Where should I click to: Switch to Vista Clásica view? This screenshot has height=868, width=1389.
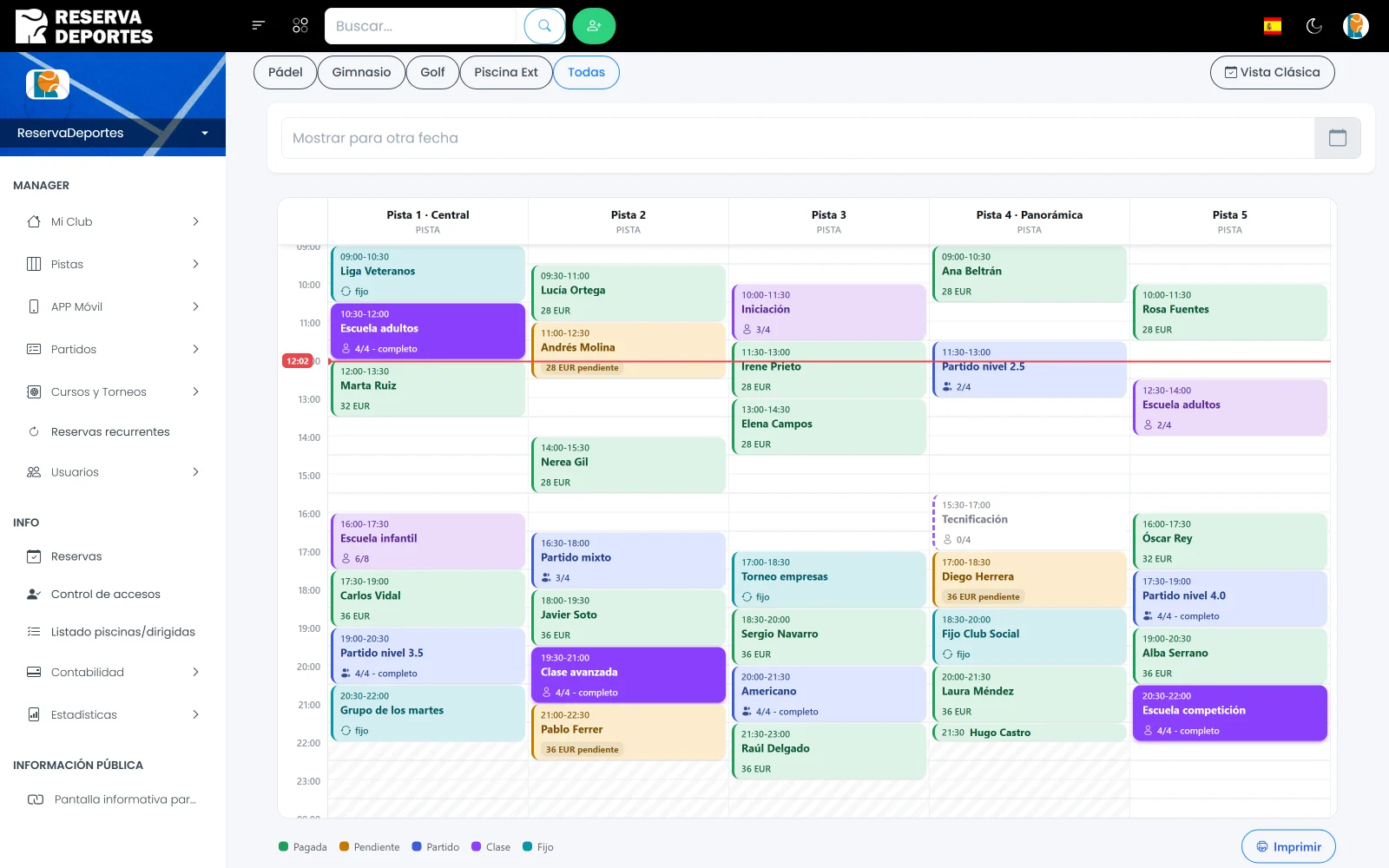[1272, 72]
